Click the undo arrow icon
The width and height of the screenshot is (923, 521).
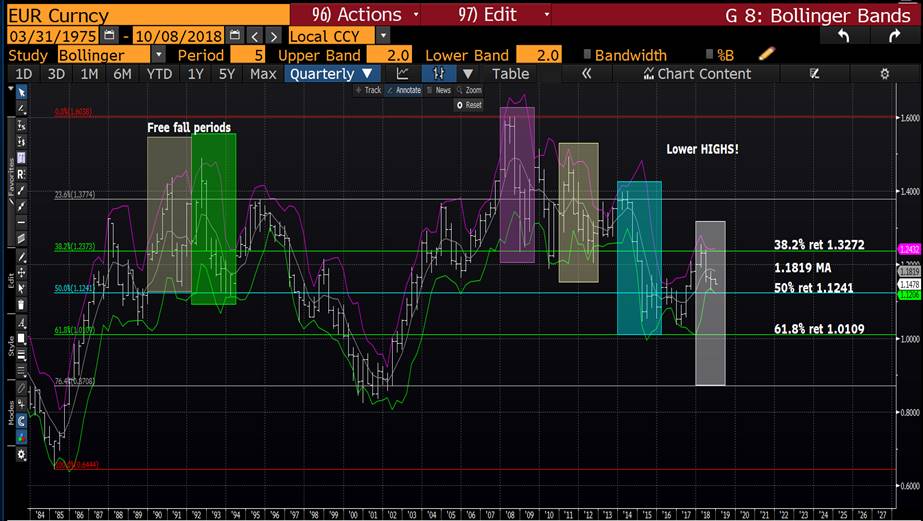(x=843, y=35)
